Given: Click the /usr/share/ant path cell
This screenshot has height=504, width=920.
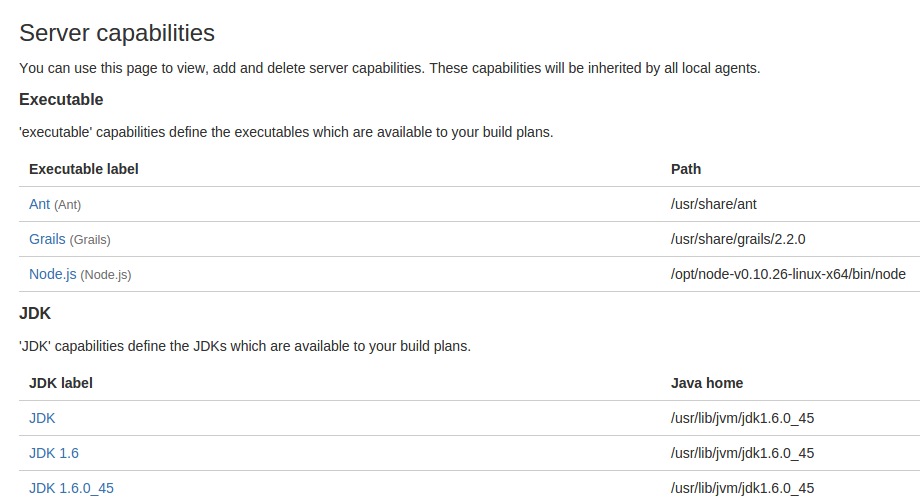Looking at the screenshot, I should click(x=714, y=204).
